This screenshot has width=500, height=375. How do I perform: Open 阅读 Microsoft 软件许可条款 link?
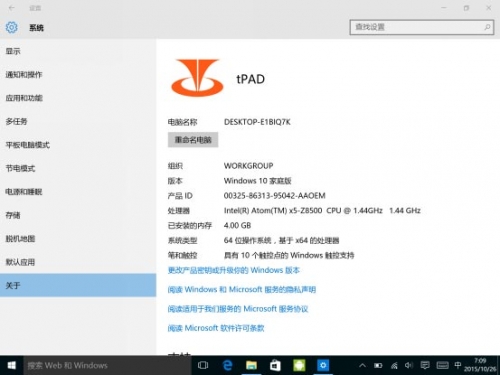(216, 328)
